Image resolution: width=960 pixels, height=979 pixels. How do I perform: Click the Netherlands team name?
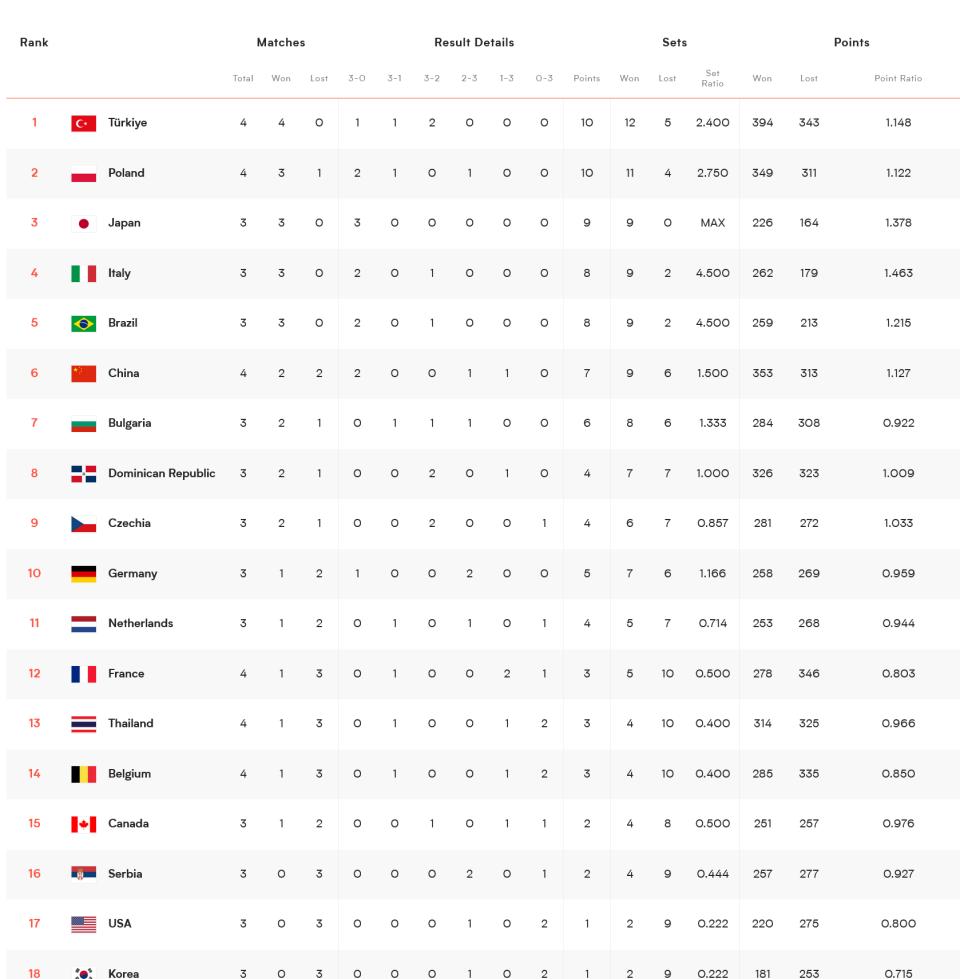pyautogui.click(x=140, y=623)
